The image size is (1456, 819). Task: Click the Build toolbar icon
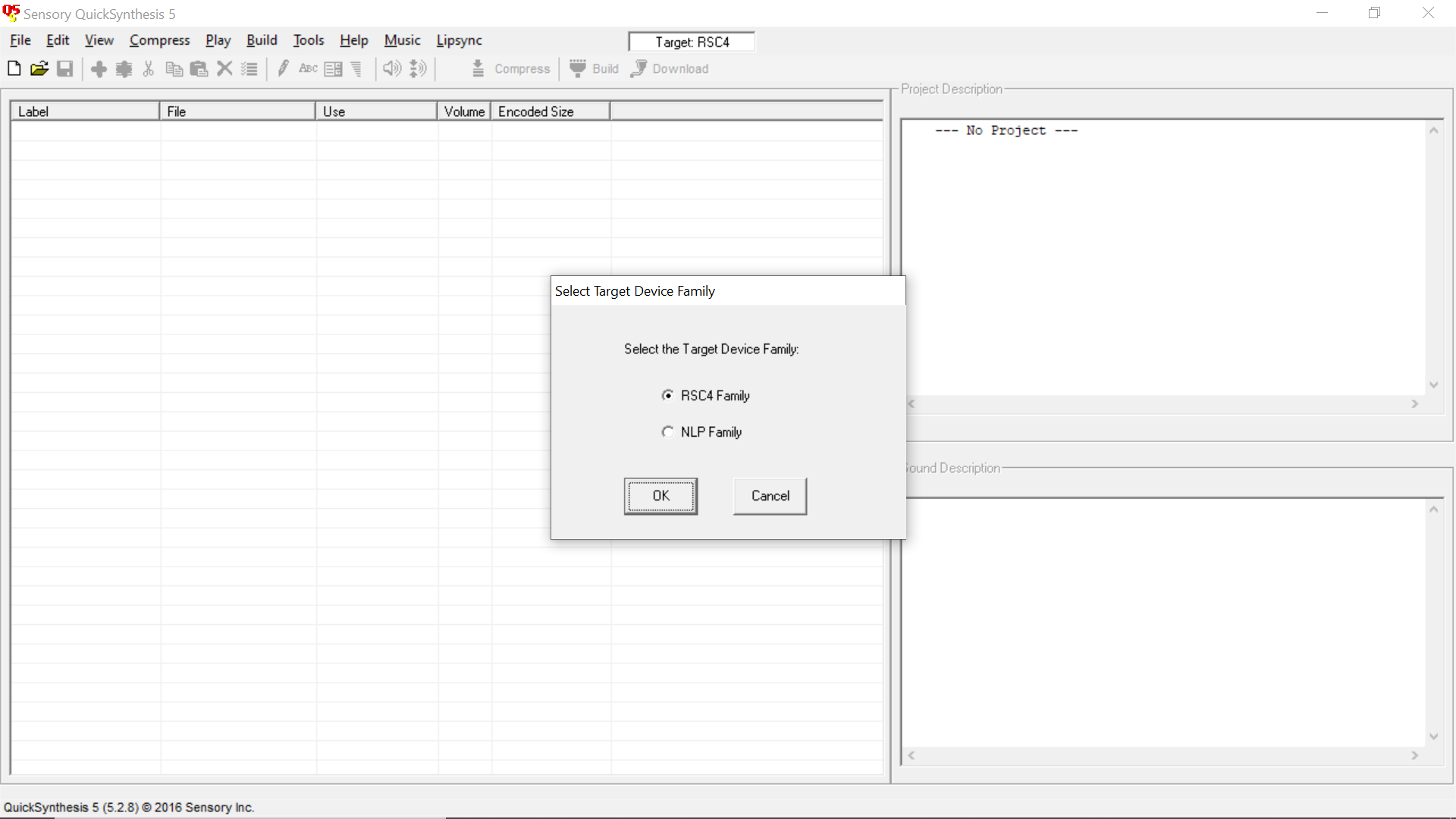(x=578, y=68)
